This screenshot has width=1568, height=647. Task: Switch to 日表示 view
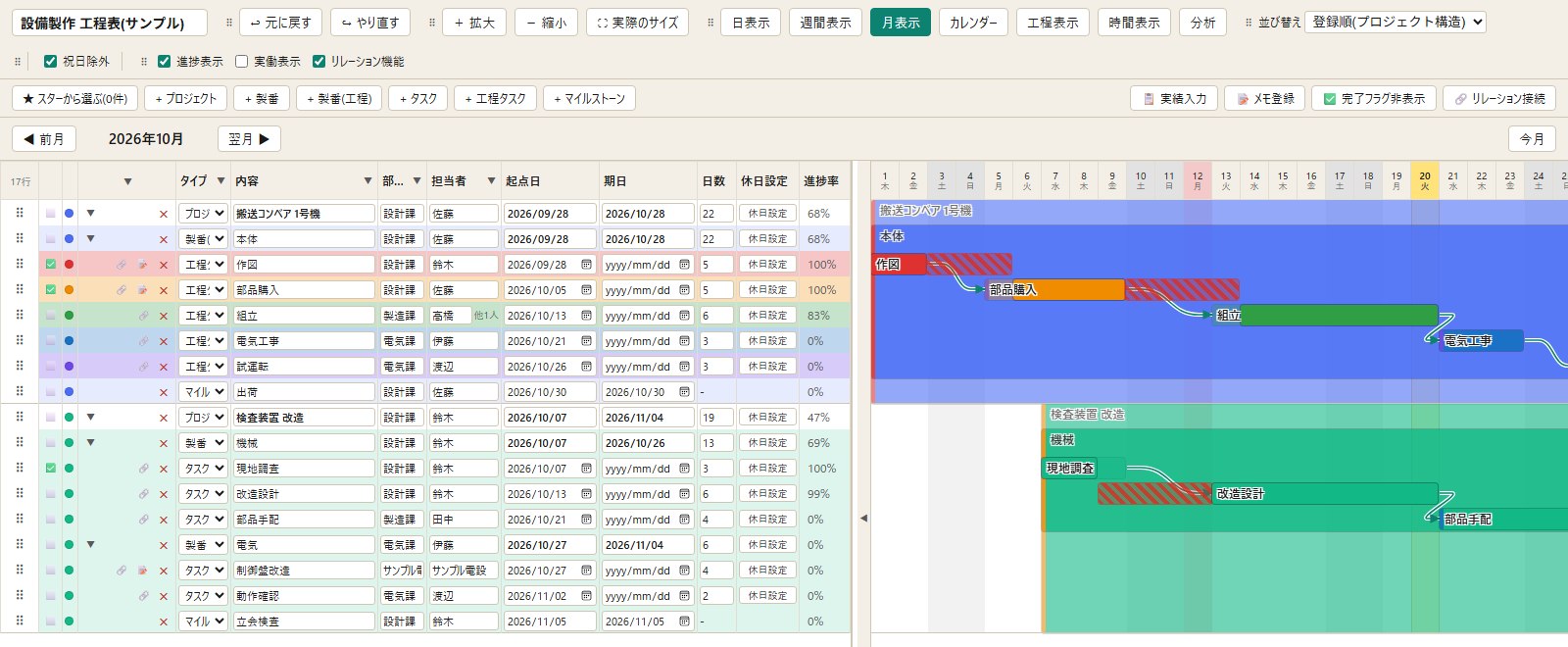tap(751, 23)
